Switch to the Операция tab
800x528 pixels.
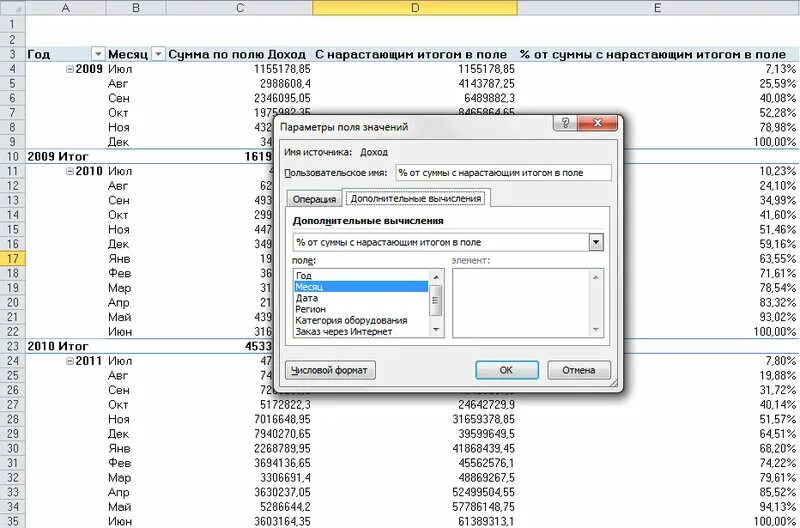click(x=314, y=199)
